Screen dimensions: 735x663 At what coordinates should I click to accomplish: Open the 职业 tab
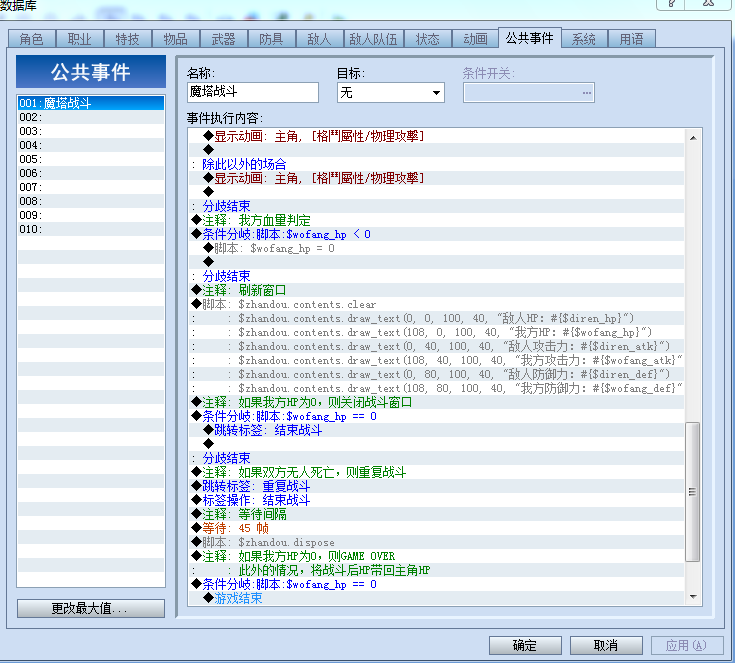click(x=80, y=38)
